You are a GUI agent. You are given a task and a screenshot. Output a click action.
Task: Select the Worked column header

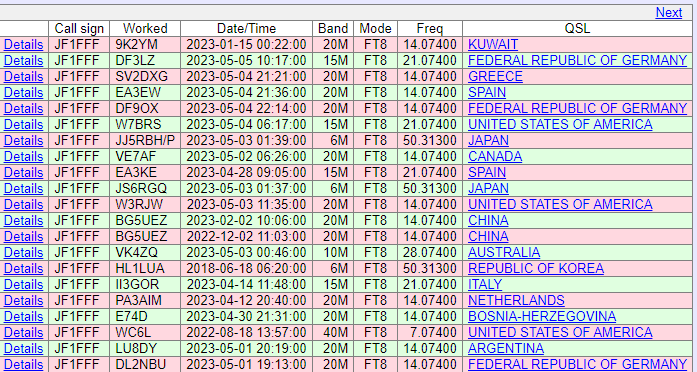coord(145,28)
